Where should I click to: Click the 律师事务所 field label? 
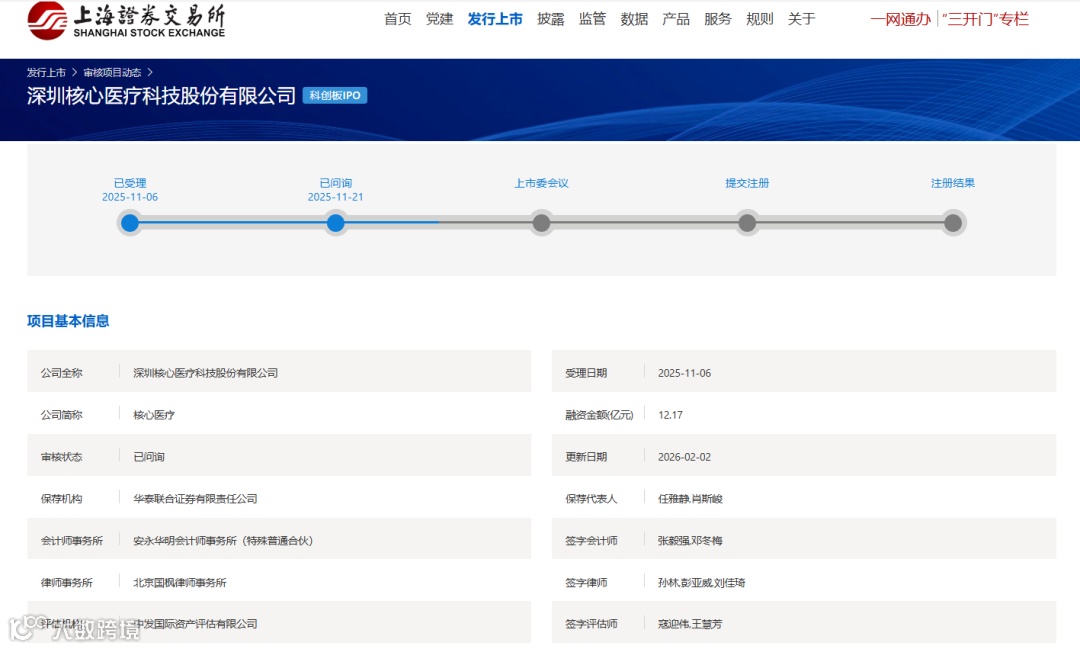point(67,583)
